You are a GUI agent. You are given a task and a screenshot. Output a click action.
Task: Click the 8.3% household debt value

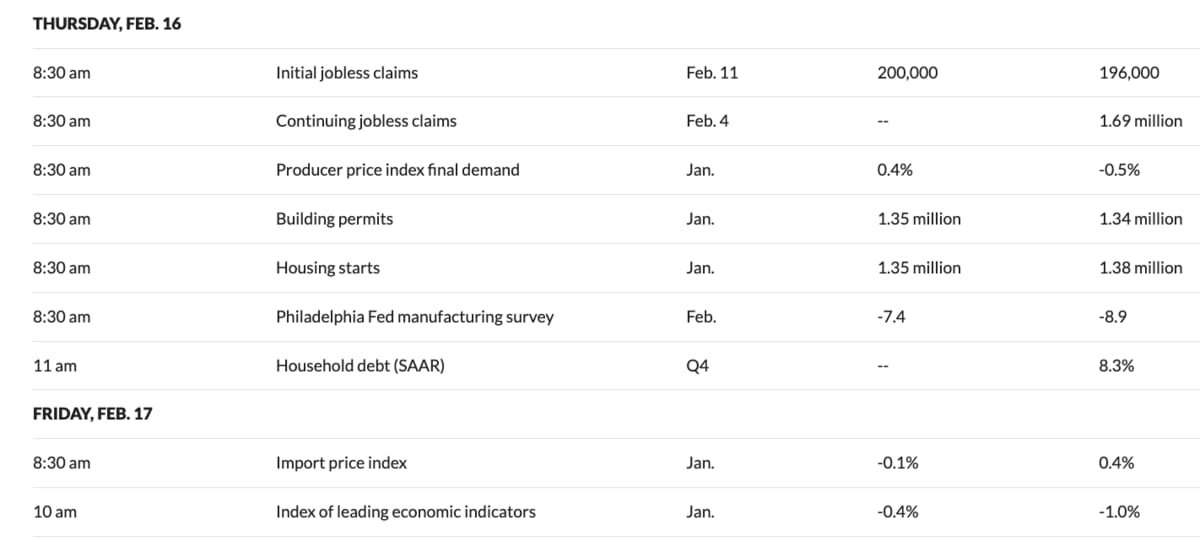(1115, 366)
